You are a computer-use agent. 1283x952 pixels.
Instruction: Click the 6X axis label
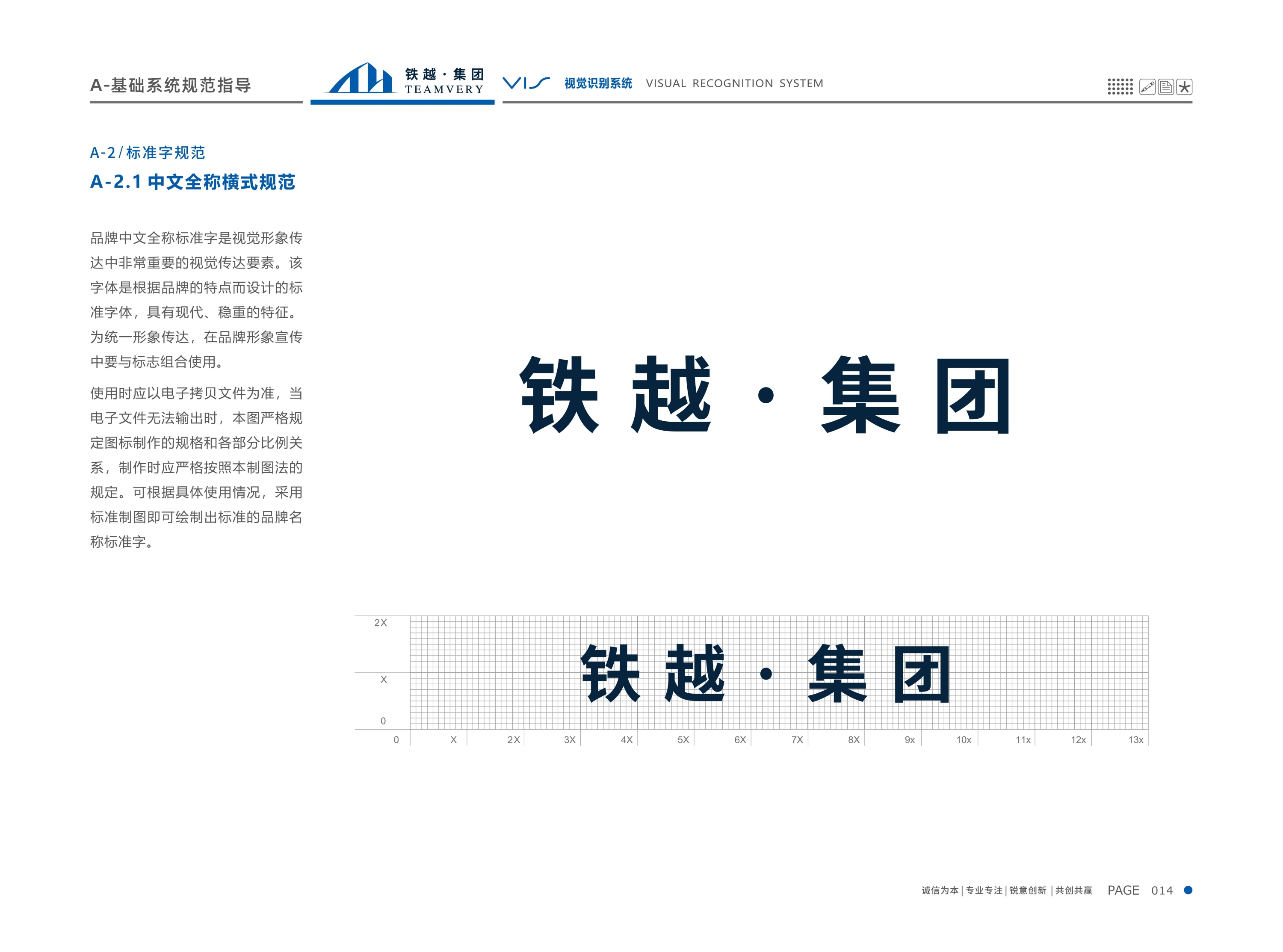pyautogui.click(x=740, y=740)
